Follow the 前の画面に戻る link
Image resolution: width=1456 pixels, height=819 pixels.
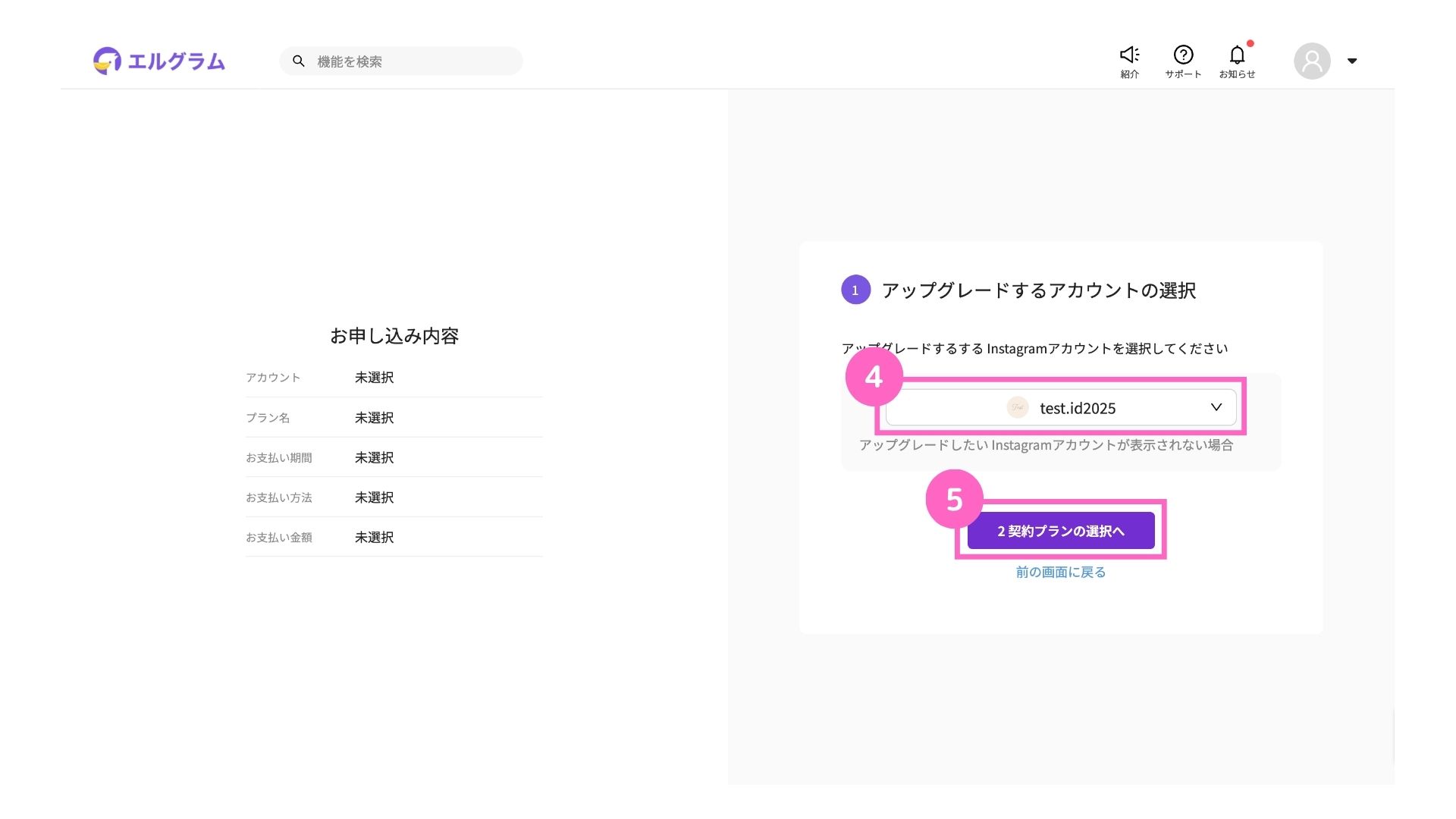click(x=1061, y=572)
